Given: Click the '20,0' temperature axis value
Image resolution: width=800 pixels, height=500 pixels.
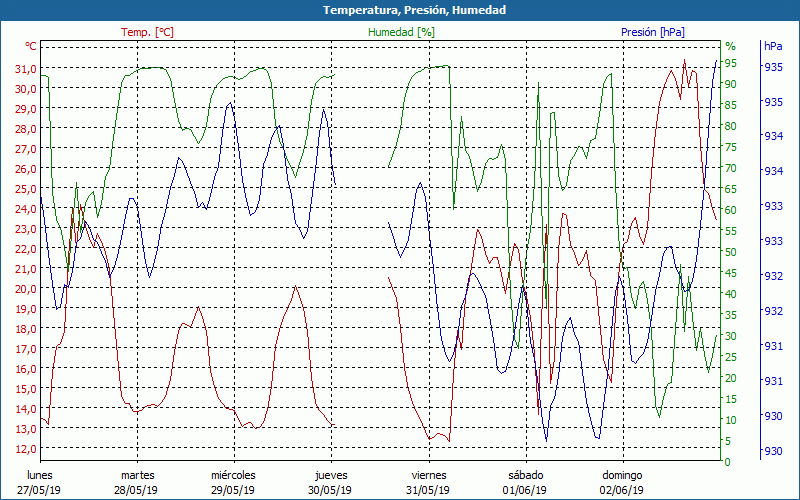Looking at the screenshot, I should [26, 288].
